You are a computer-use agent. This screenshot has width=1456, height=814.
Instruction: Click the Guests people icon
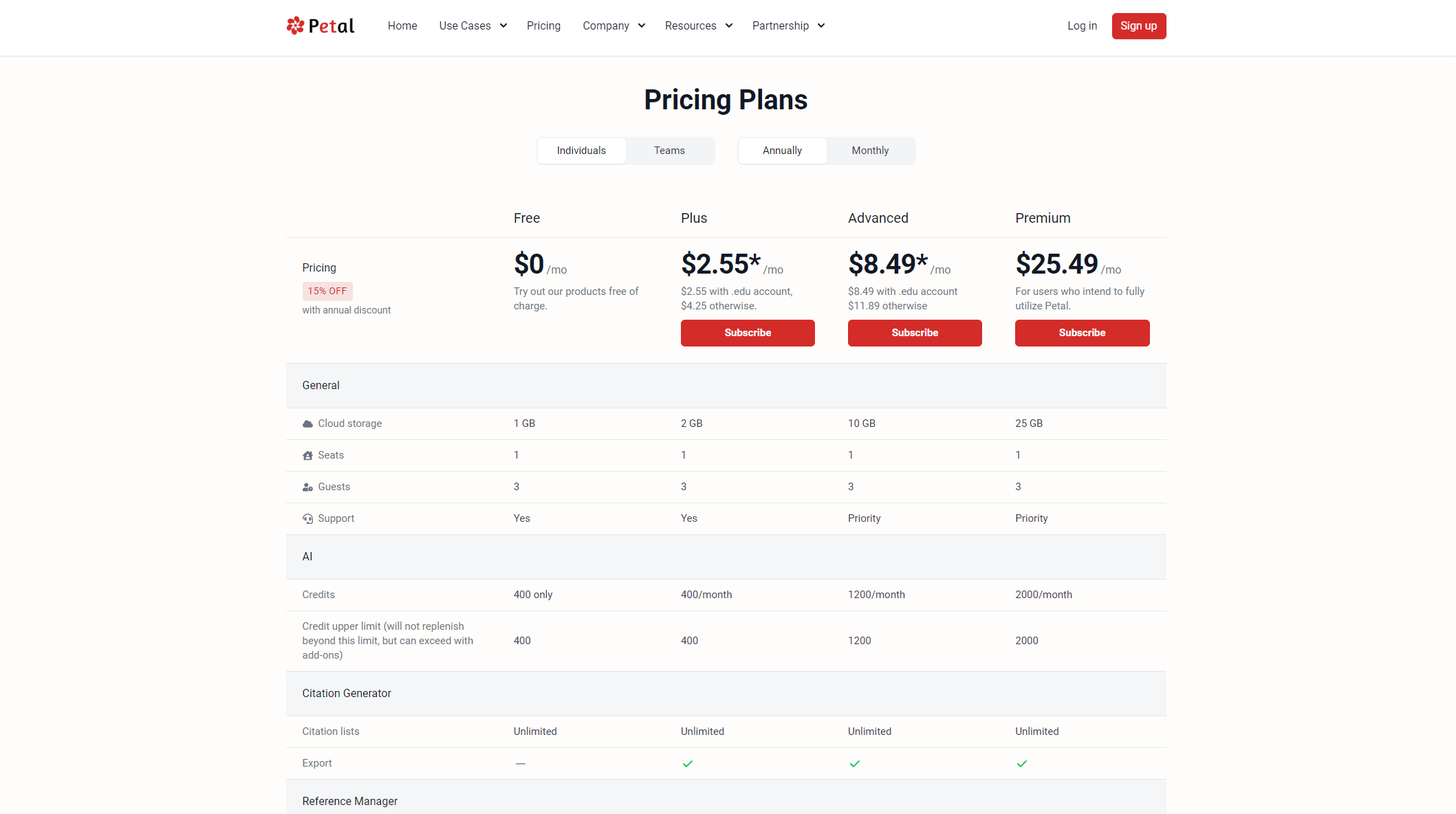(x=307, y=487)
